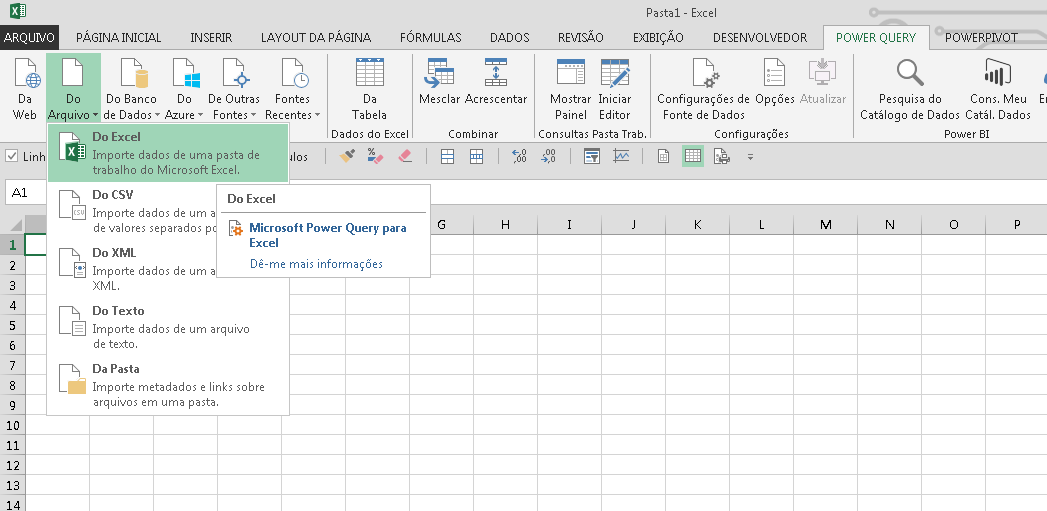Image resolution: width=1047 pixels, height=511 pixels.
Task: Select column M header
Action: (825, 224)
